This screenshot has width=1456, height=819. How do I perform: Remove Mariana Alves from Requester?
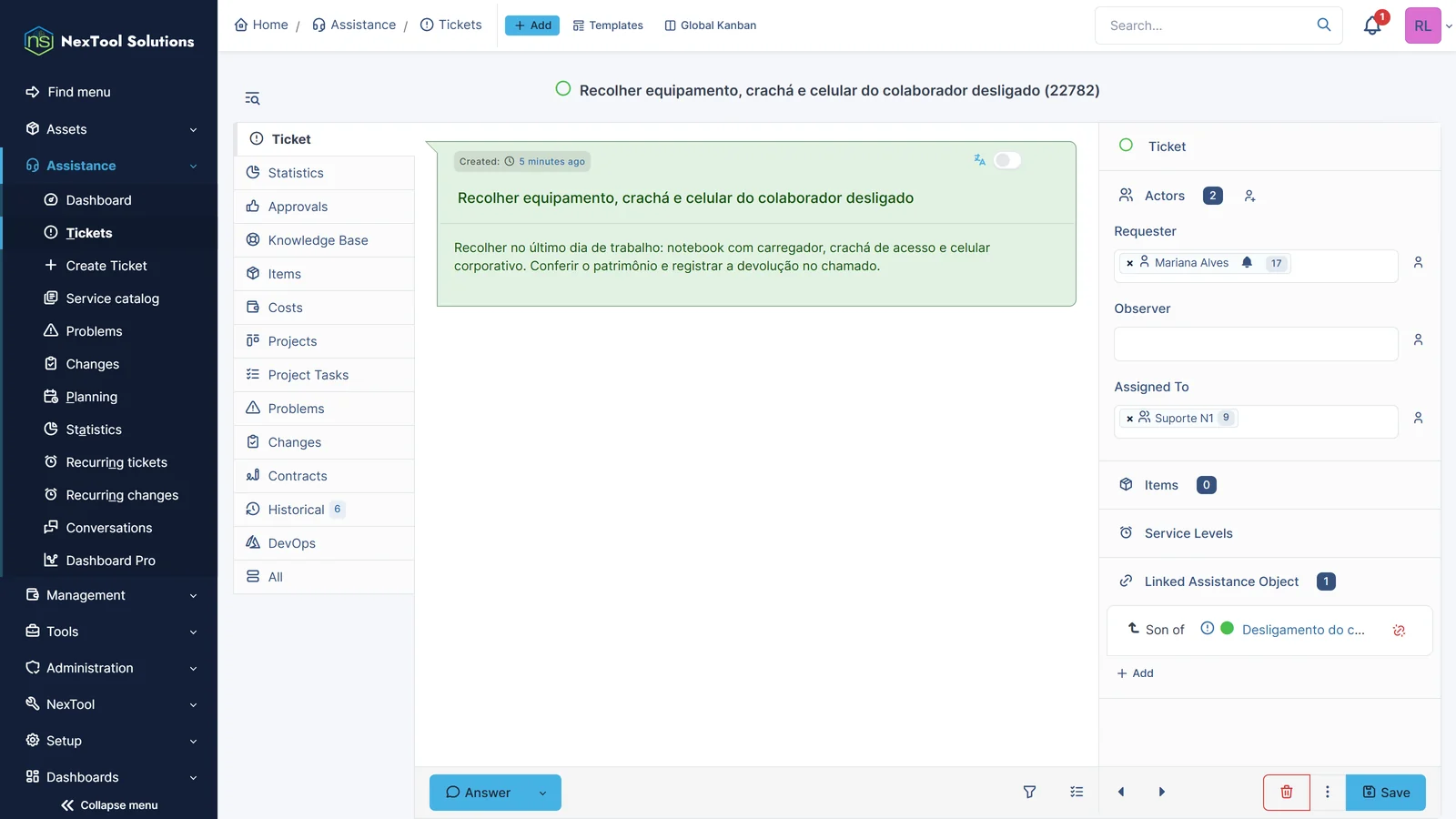coord(1130,263)
